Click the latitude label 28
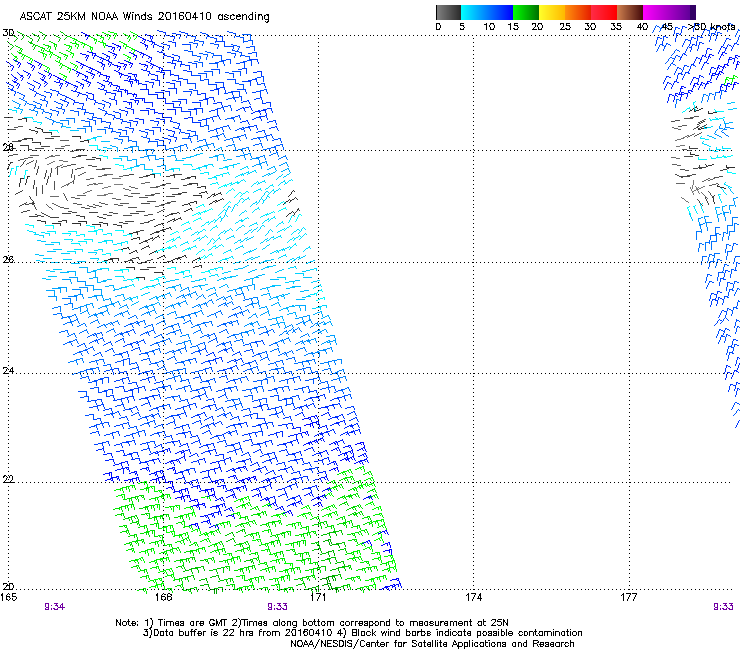 click(8, 148)
